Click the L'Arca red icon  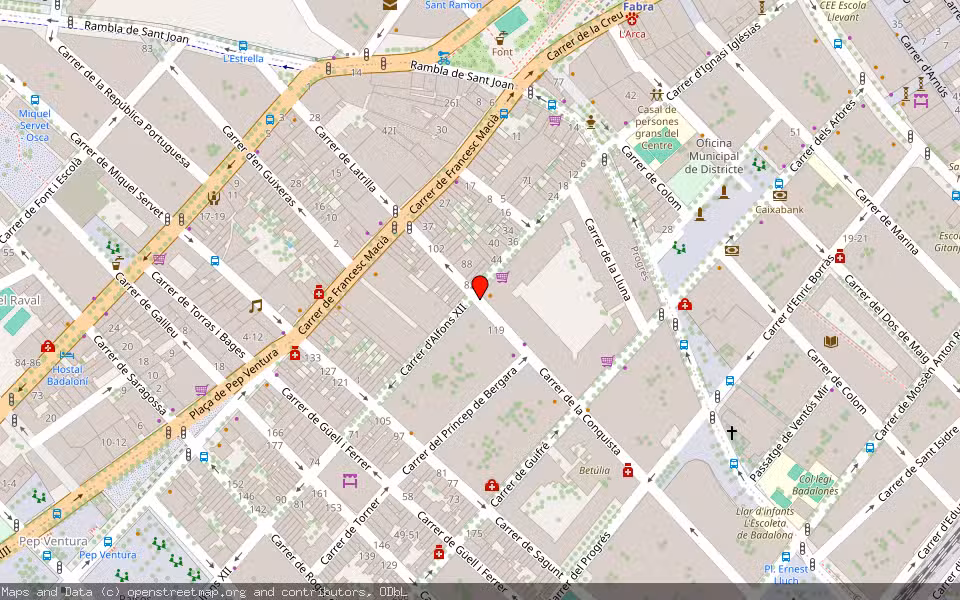click(631, 20)
